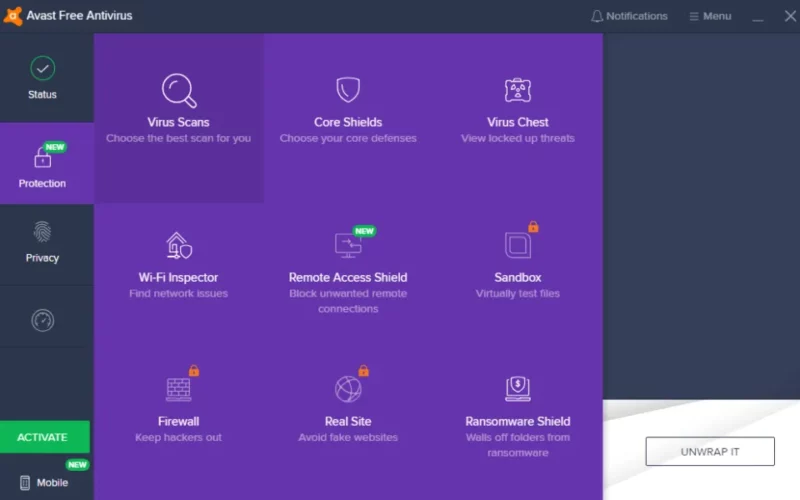
Task: Click the Virus Chest title
Action: click(x=518, y=122)
